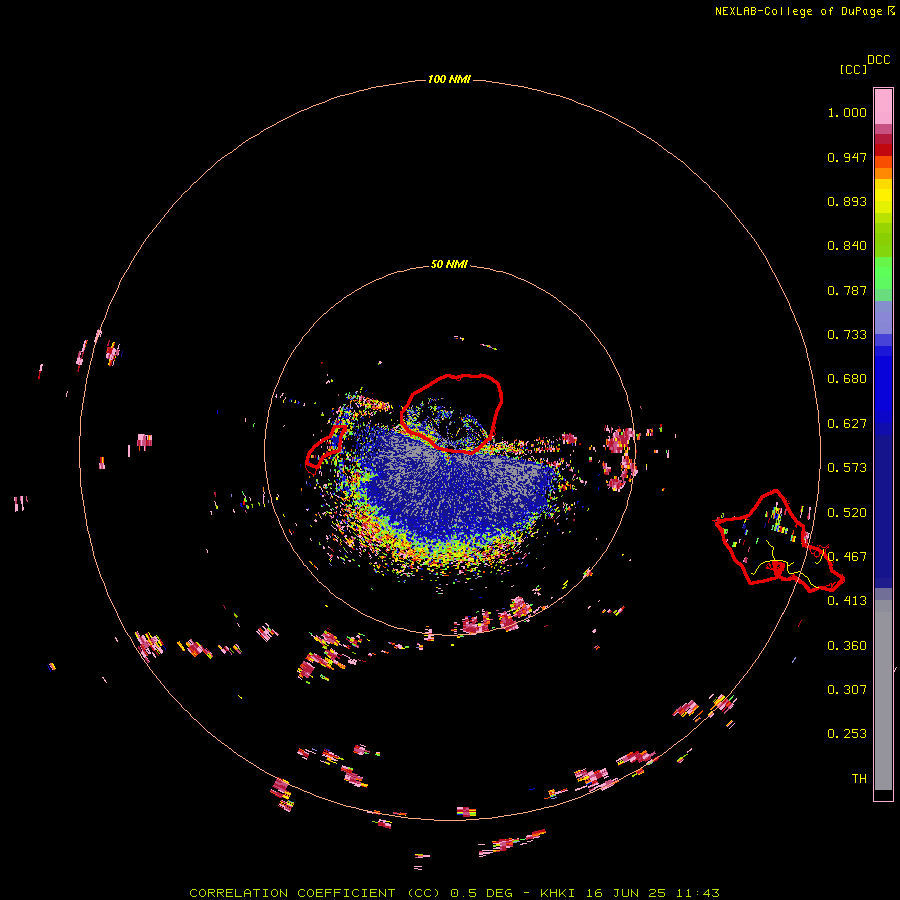The width and height of the screenshot is (900, 900).
Task: Click the 0.680 scale value
Action: click(847, 379)
